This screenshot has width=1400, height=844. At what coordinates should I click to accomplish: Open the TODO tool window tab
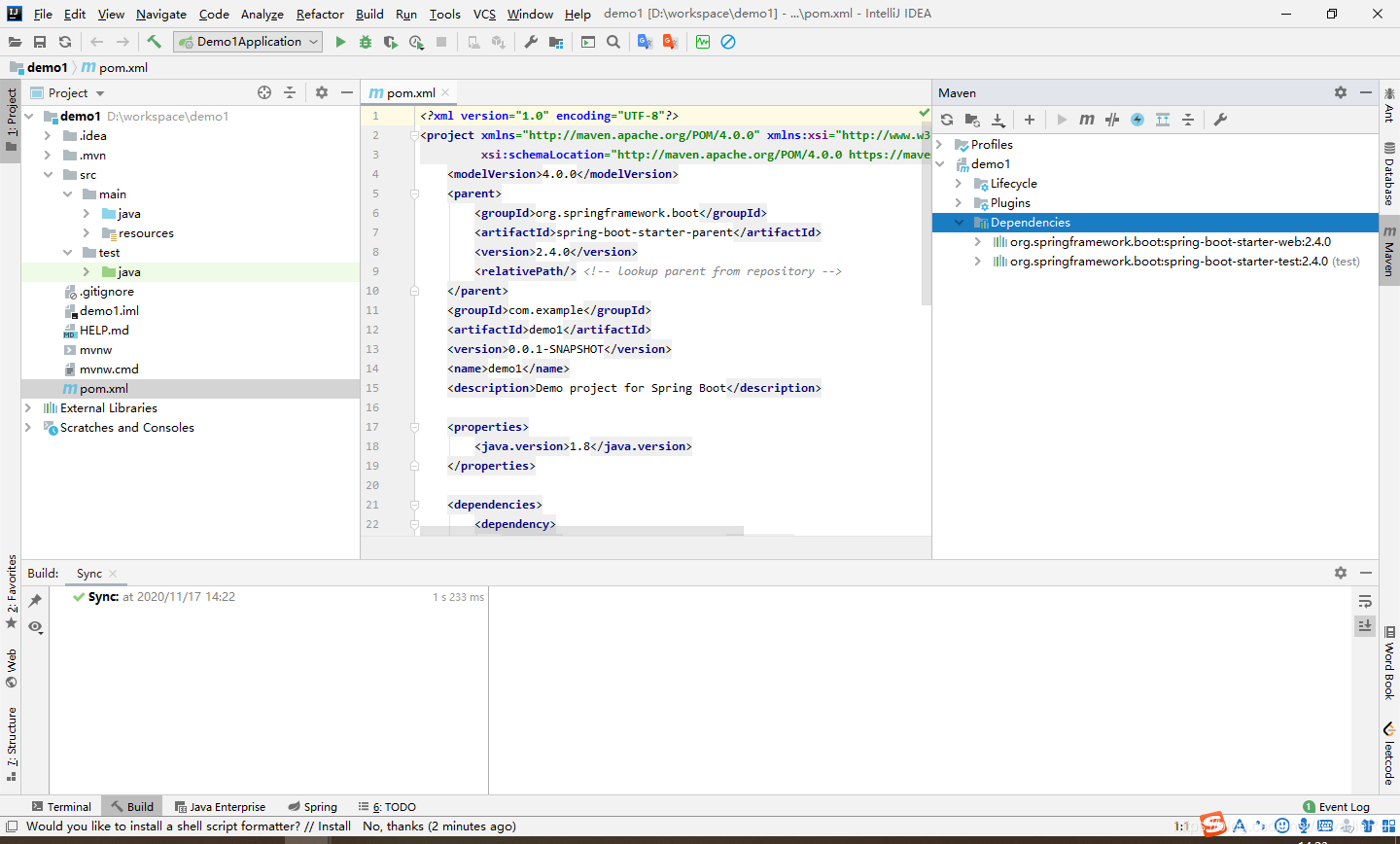(387, 807)
